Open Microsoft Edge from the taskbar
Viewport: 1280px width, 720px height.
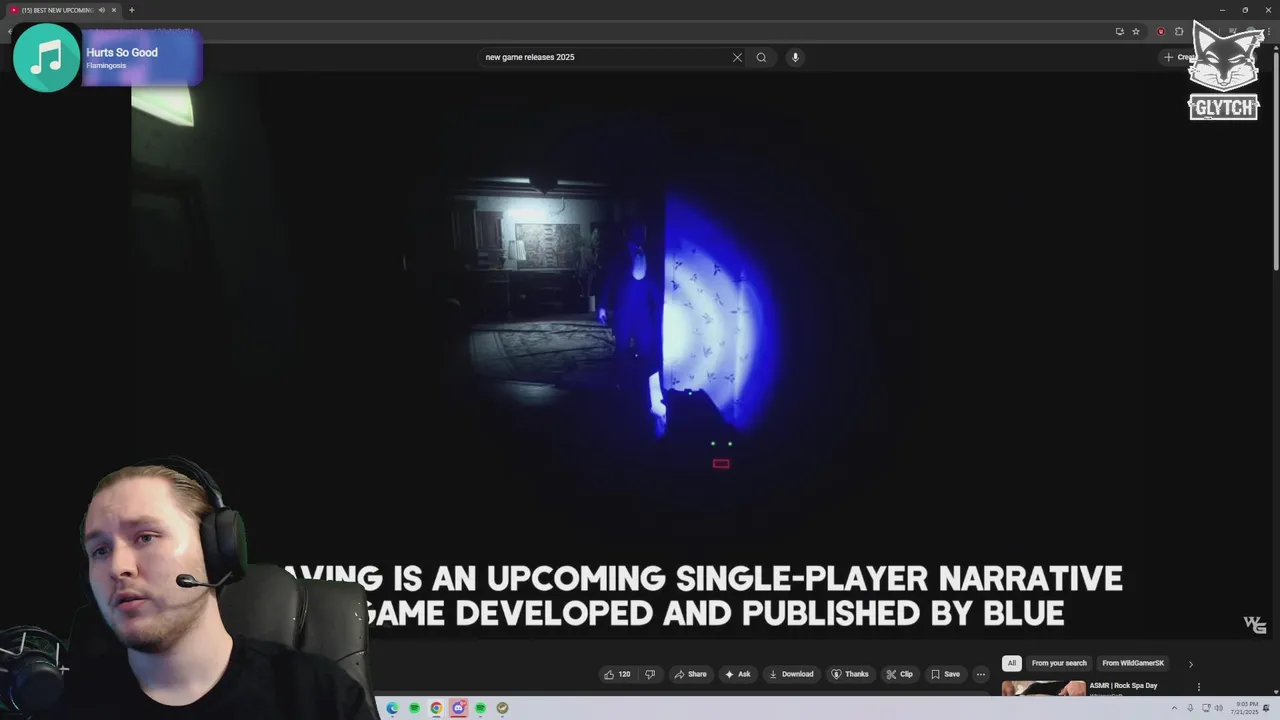pyautogui.click(x=392, y=708)
